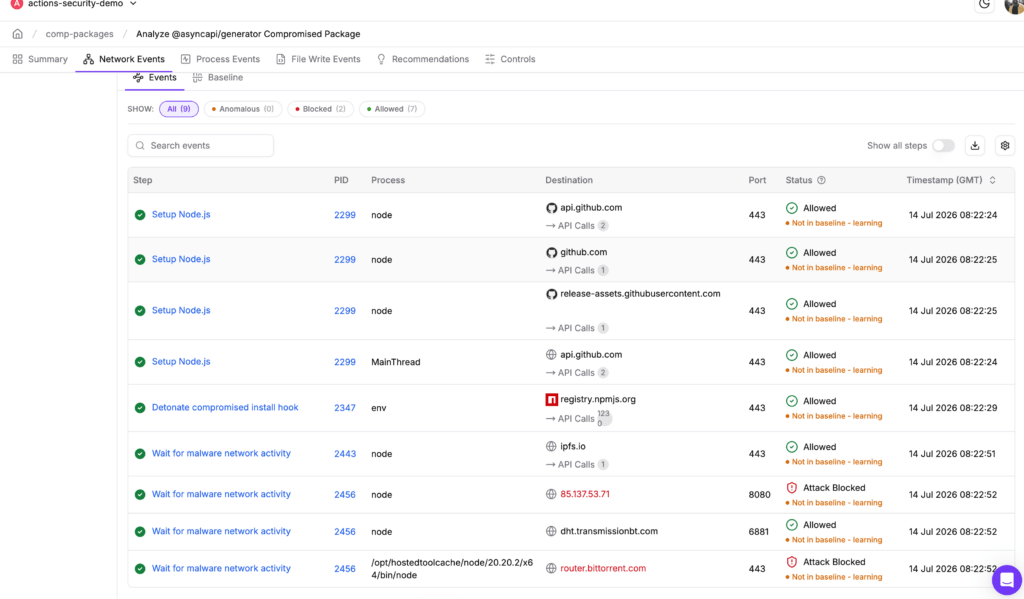Image resolution: width=1024 pixels, height=599 pixels.
Task: Expand API Calls for registry.npmjs.org
Action: click(579, 419)
